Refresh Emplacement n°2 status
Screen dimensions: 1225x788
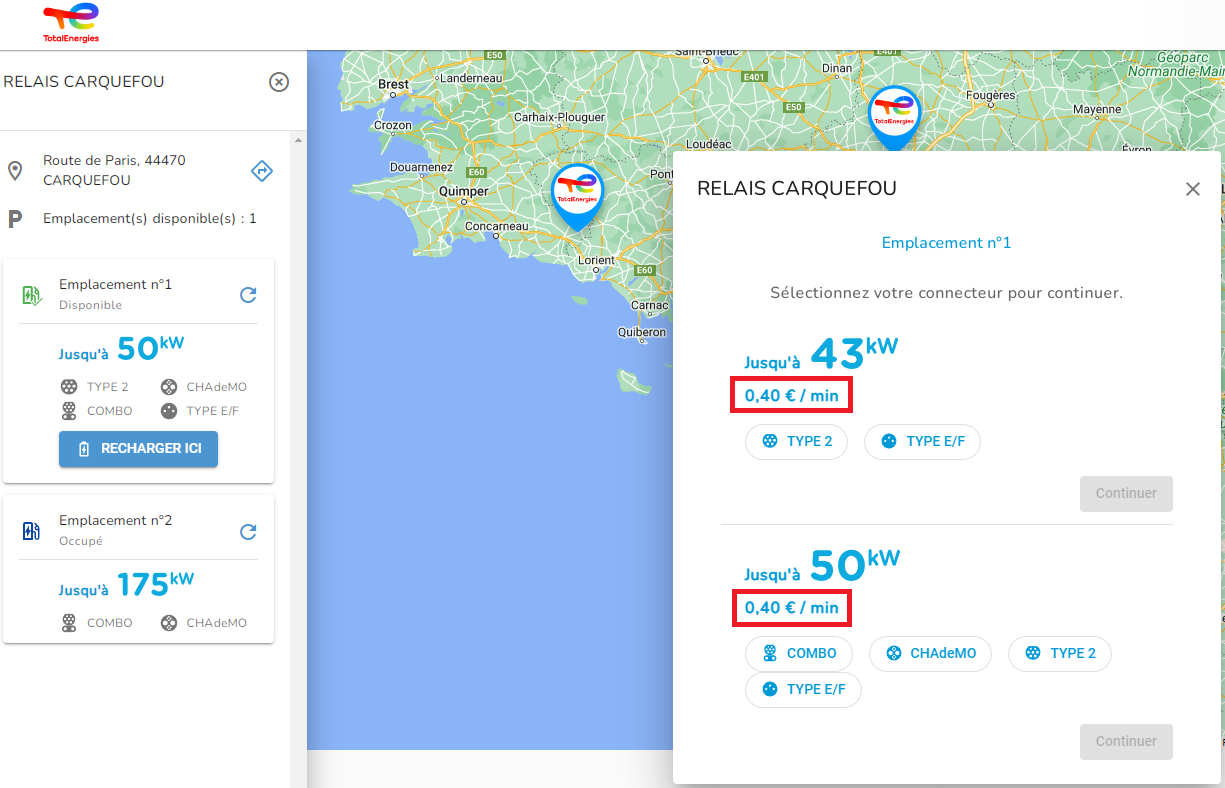click(x=249, y=531)
